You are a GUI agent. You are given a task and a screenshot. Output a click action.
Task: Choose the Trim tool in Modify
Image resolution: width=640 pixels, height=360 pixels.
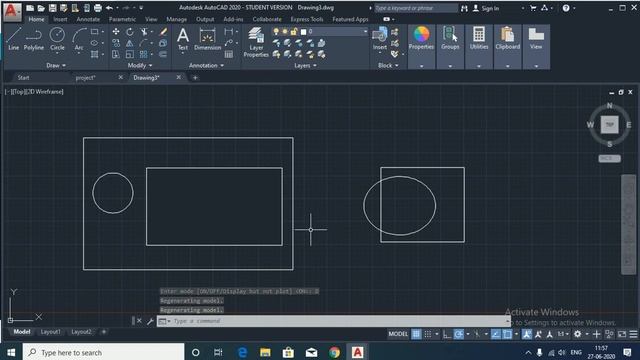(x=144, y=32)
